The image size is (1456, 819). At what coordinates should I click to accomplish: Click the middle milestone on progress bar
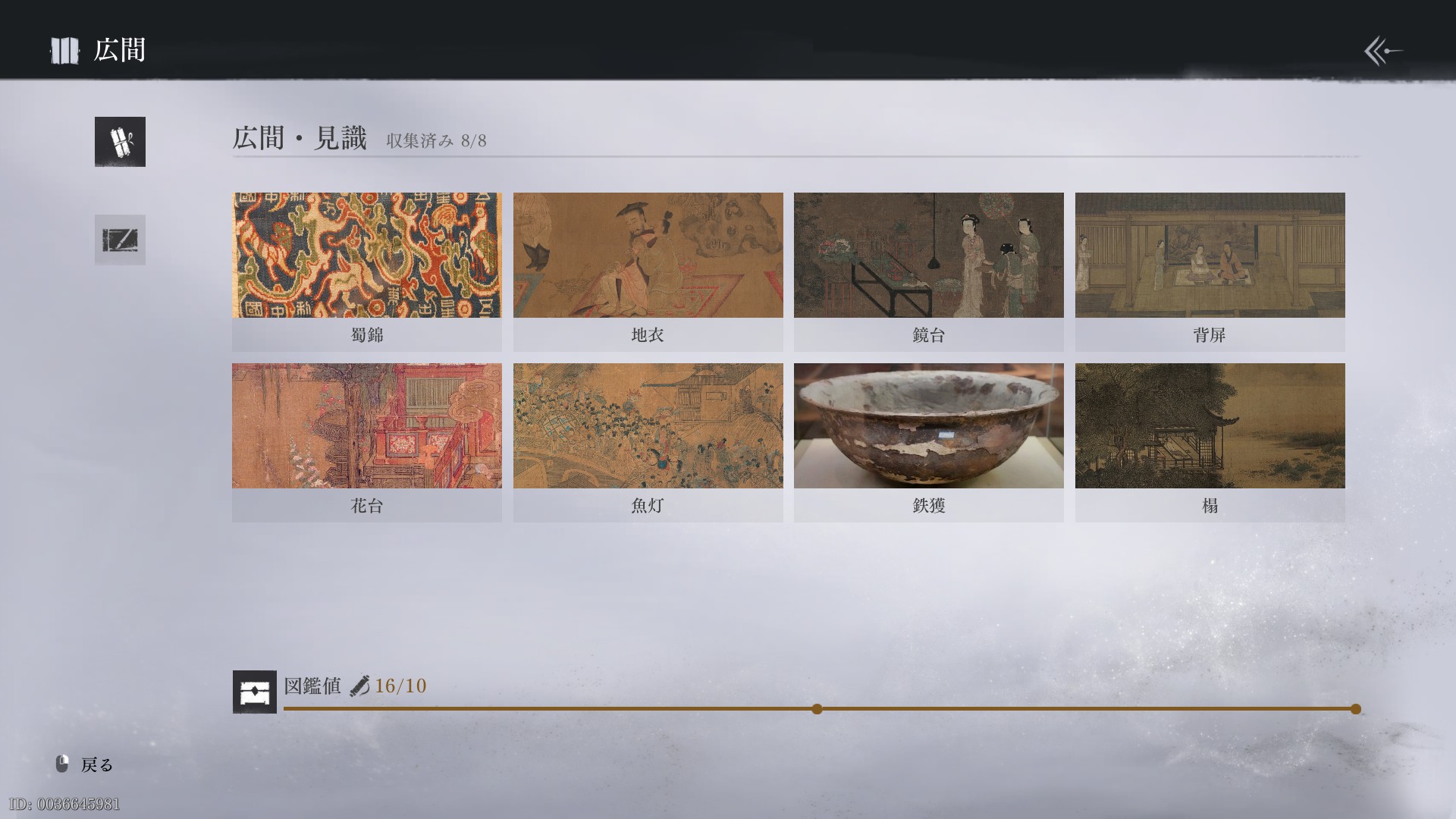[x=817, y=709]
